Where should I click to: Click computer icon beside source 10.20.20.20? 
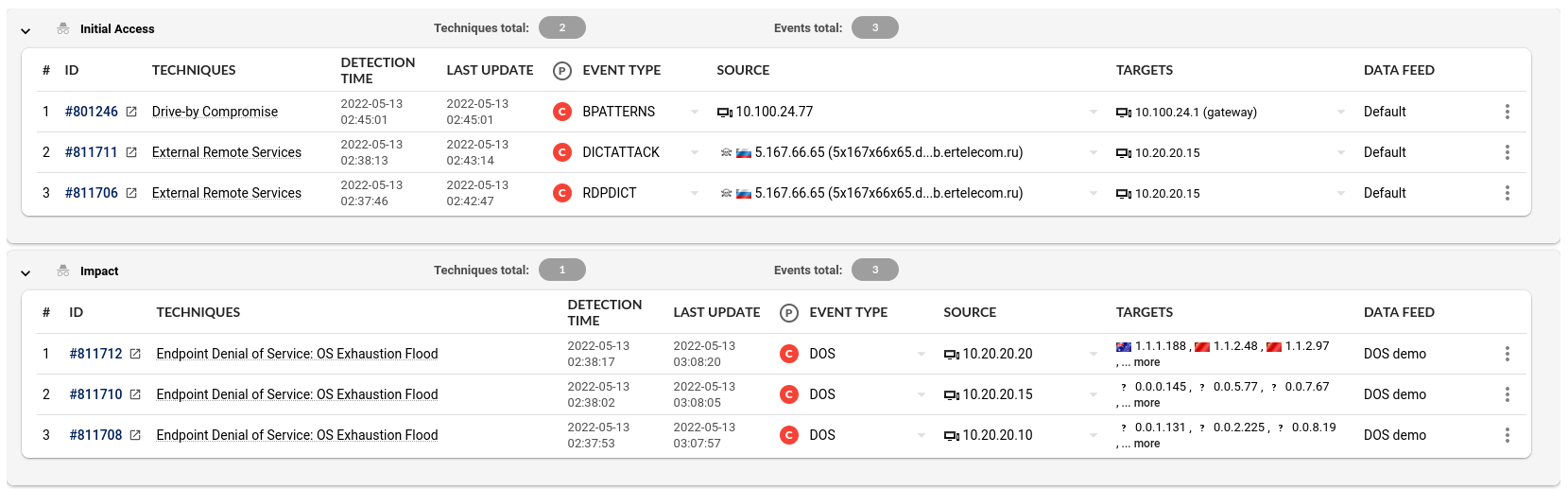951,355
